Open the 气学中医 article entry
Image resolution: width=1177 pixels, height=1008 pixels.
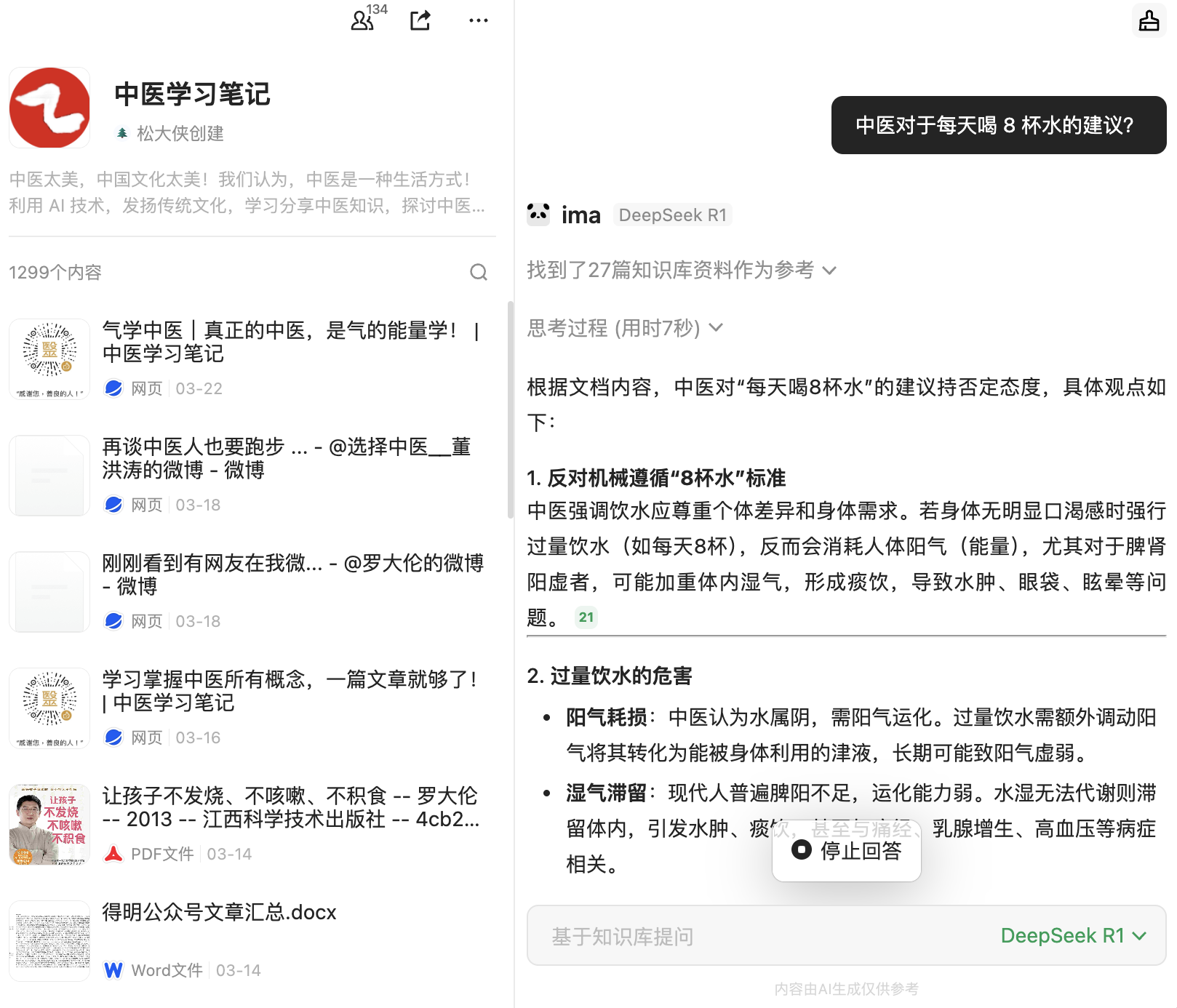[291, 342]
